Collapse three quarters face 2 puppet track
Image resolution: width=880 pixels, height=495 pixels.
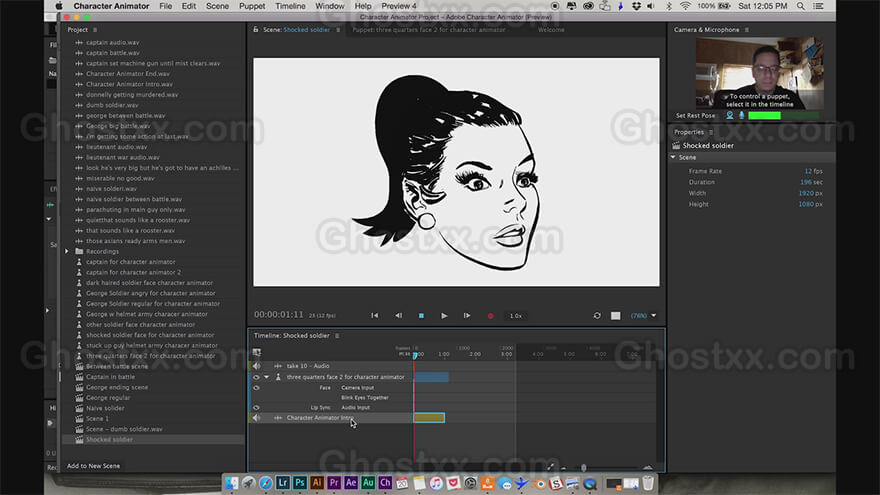click(267, 377)
